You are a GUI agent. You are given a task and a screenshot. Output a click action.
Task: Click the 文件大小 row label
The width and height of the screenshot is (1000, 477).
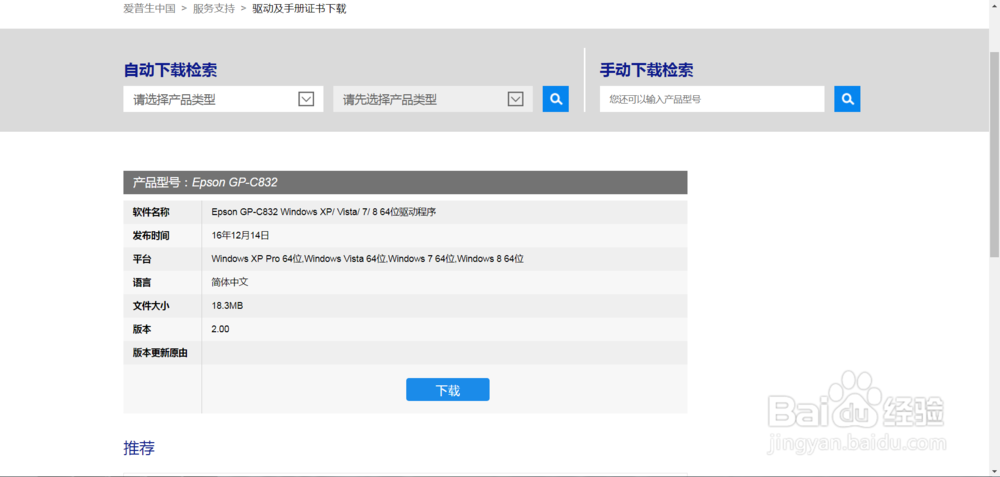(151, 305)
